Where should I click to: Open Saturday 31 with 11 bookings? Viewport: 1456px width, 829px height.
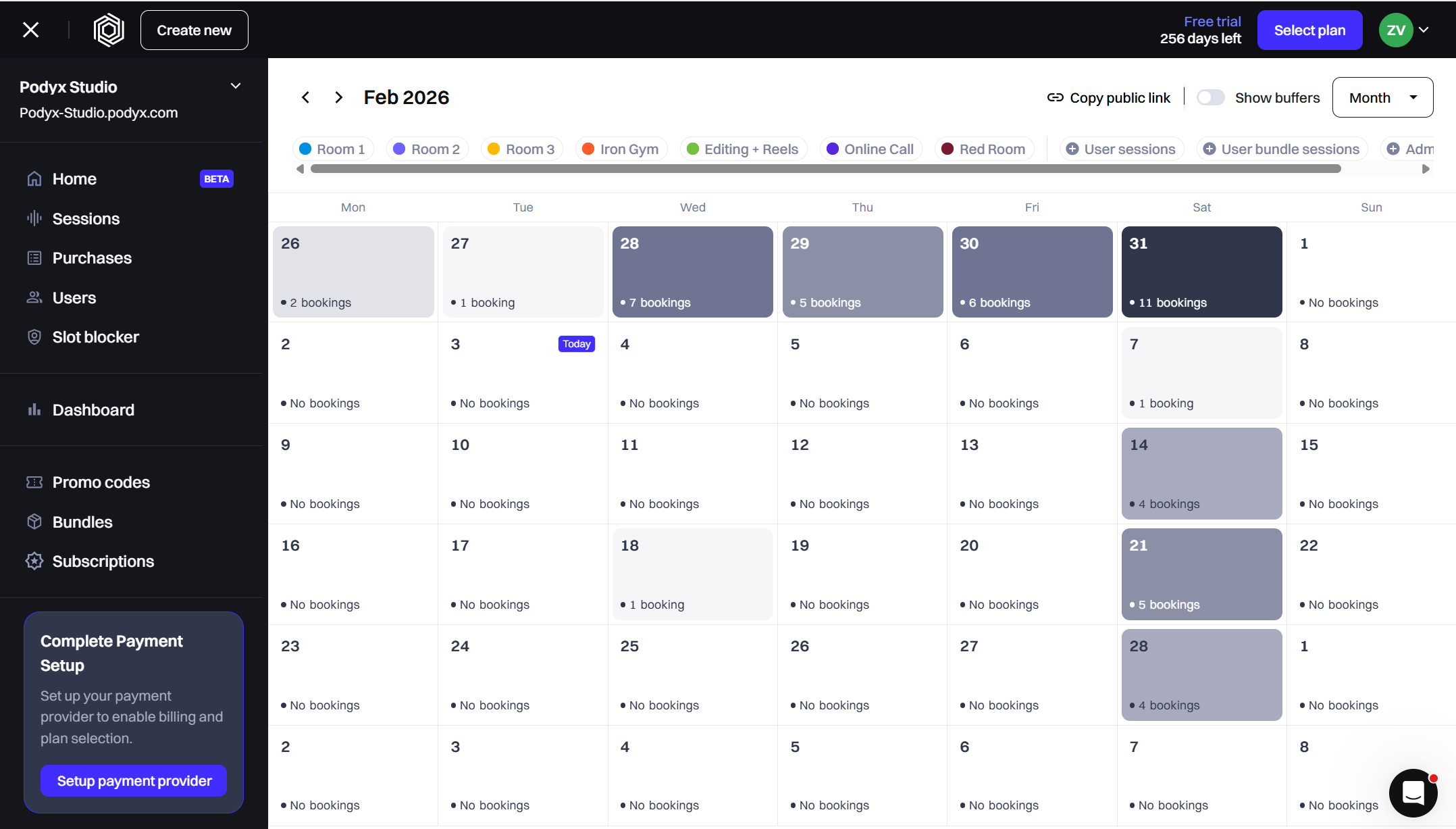pyautogui.click(x=1201, y=272)
